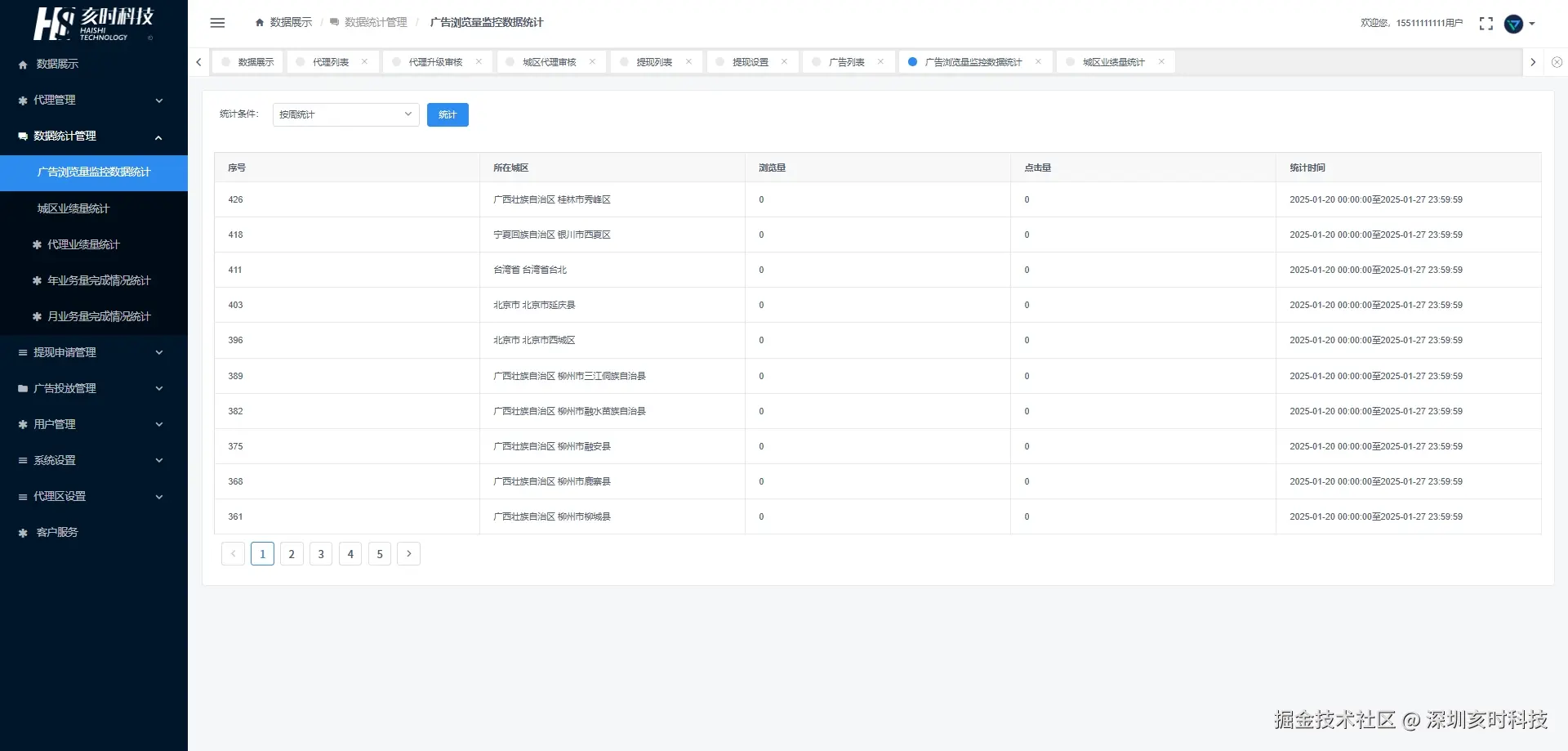Viewport: 1568px width, 751px height.
Task: Close the 提现设置 tab
Action: click(x=784, y=62)
